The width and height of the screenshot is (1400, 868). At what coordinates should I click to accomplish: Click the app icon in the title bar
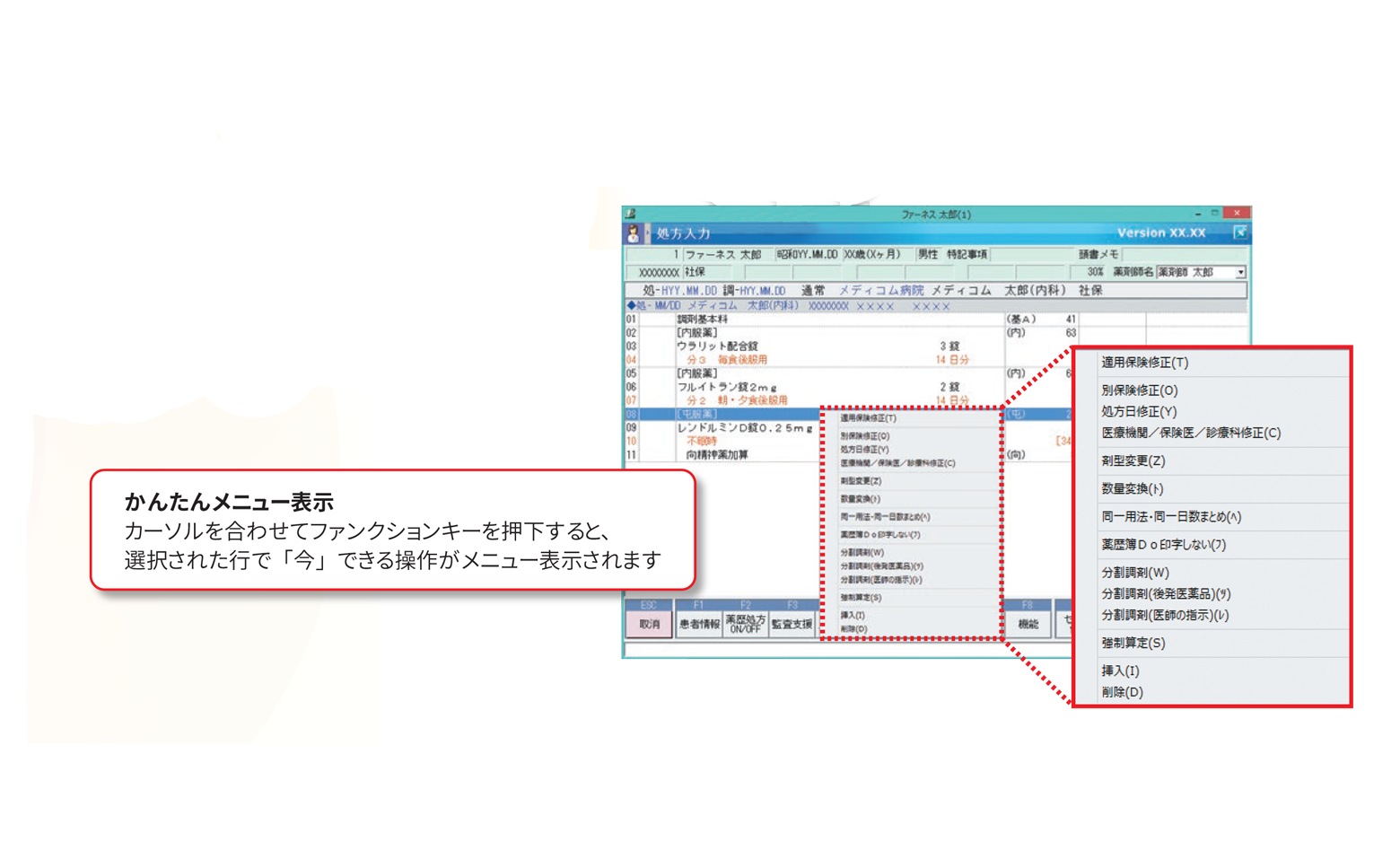coord(631,214)
